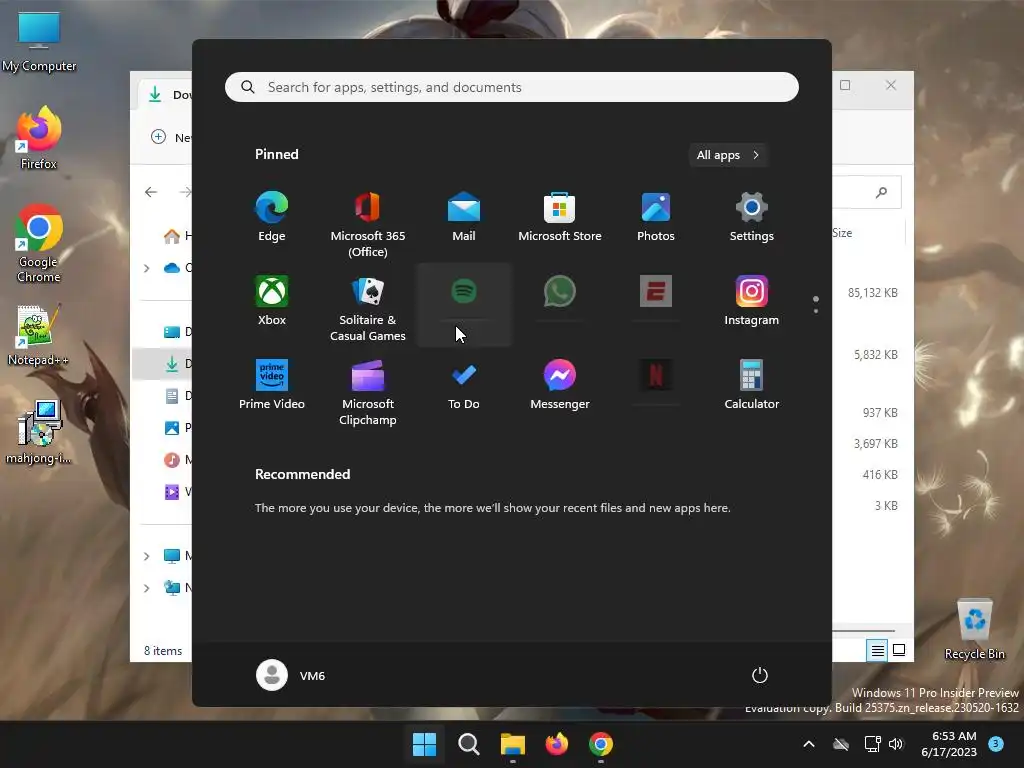
Task: Go to next page of pinned apps
Action: [x=816, y=311]
